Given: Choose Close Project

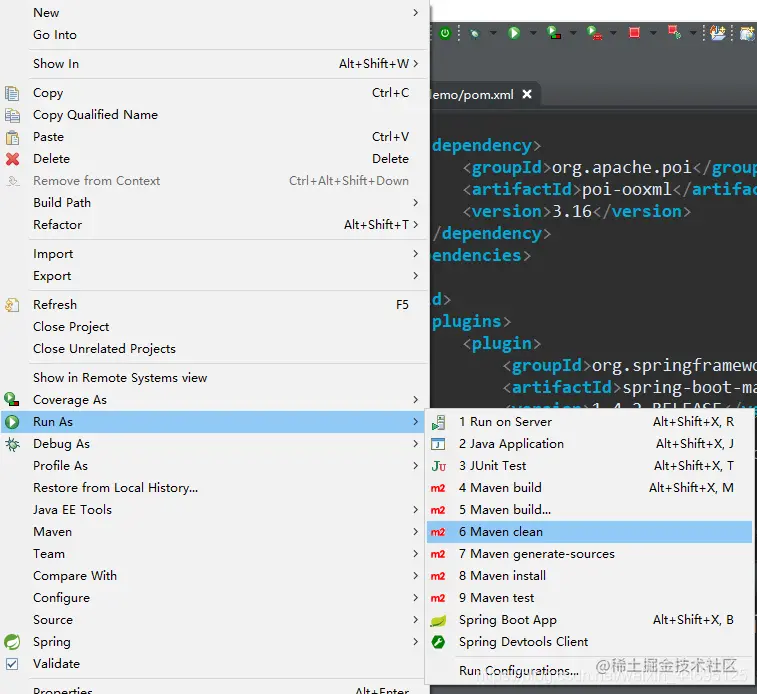Looking at the screenshot, I should (215, 327).
